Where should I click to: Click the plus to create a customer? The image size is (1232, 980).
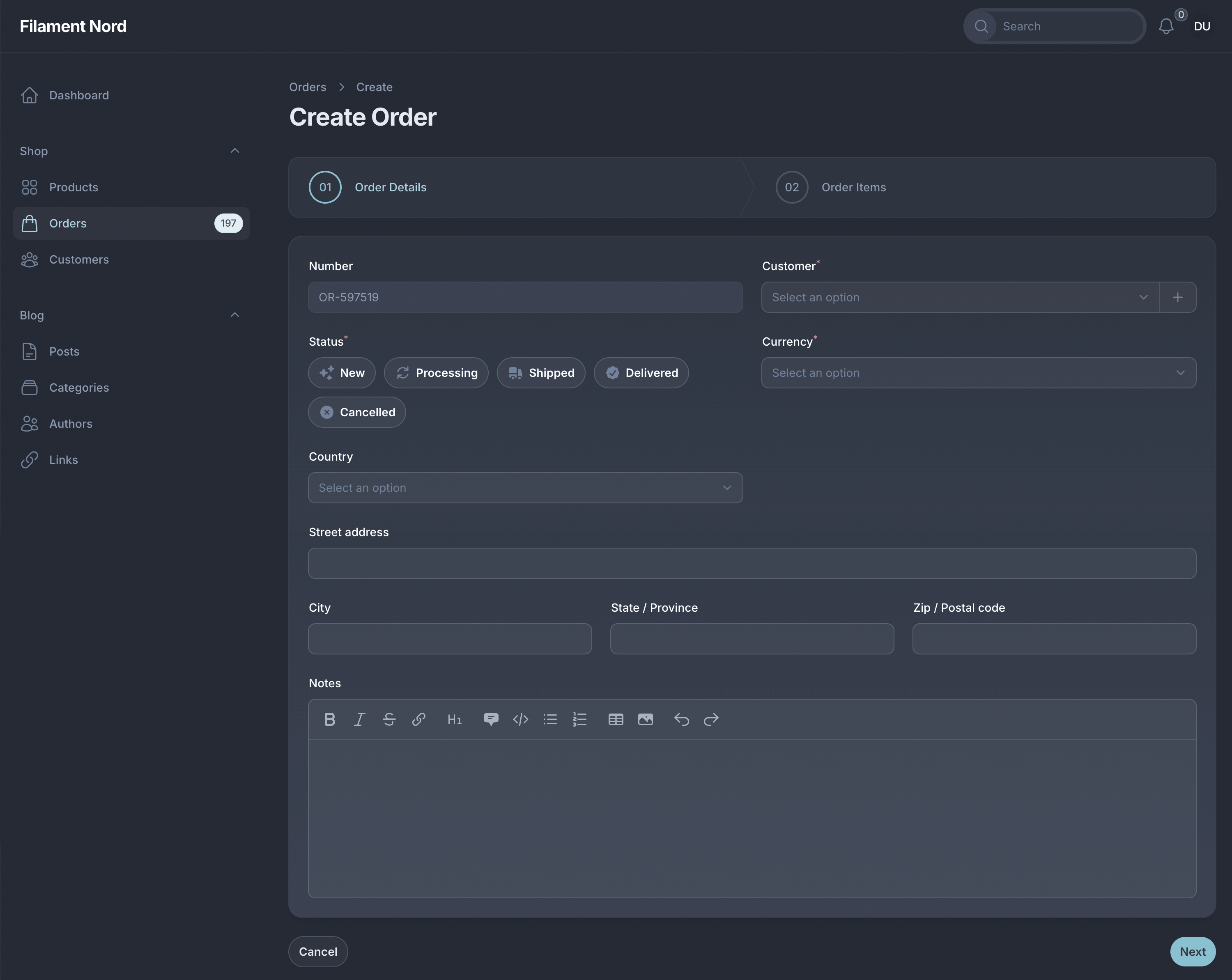click(1177, 297)
